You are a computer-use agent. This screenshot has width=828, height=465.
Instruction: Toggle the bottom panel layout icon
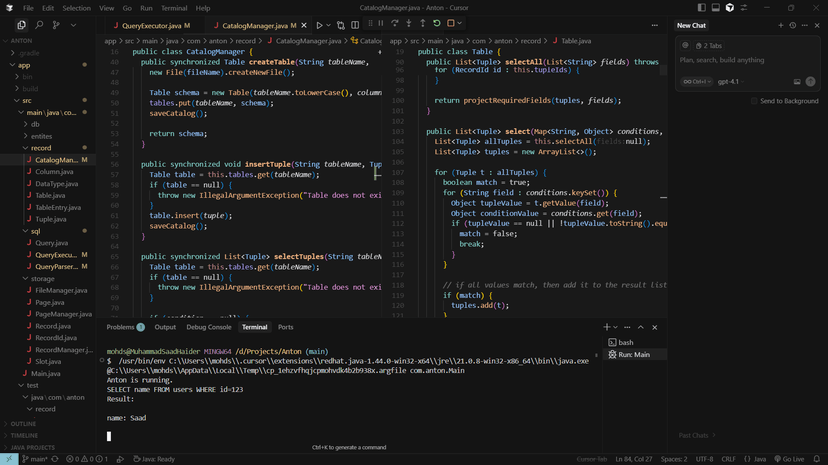coord(715,8)
